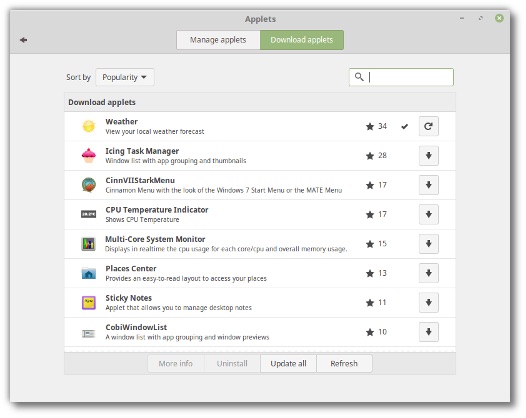Select the Sticky Notes title

[128, 298]
